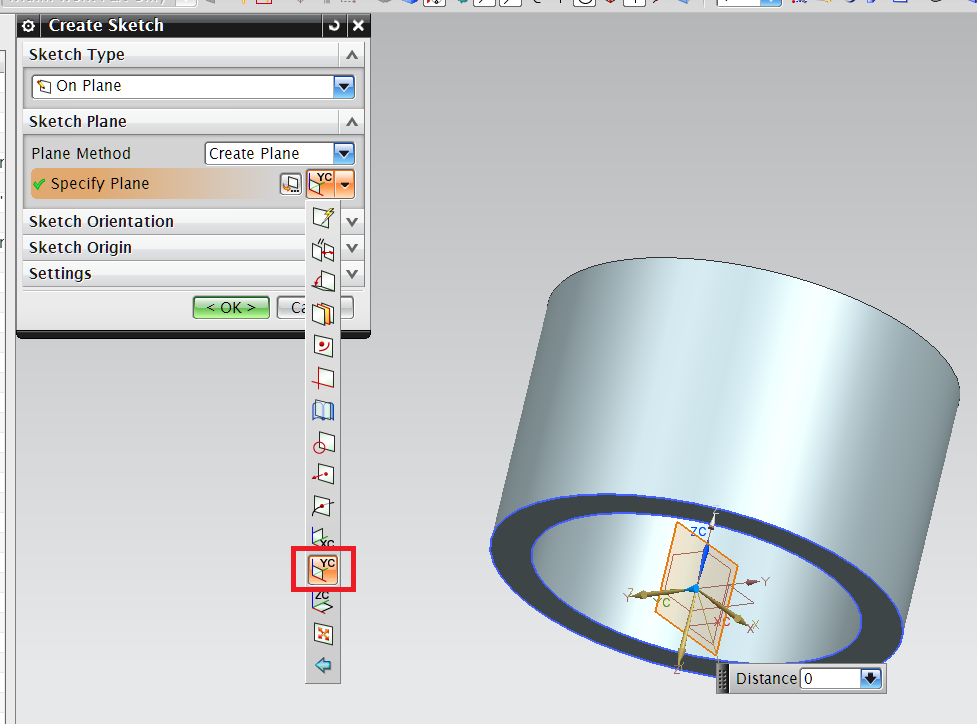Click the blue back arrow at list bottom

click(x=322, y=664)
